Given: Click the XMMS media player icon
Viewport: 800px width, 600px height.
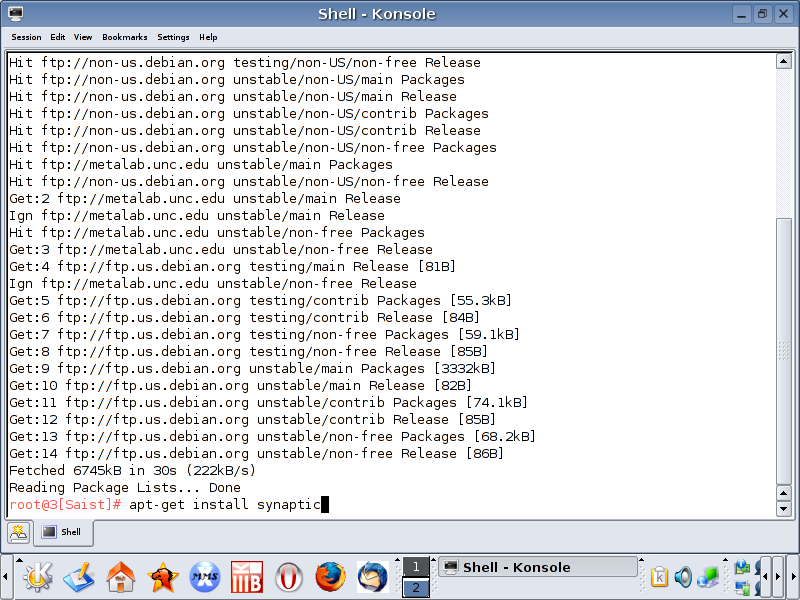Looking at the screenshot, I should [205, 577].
